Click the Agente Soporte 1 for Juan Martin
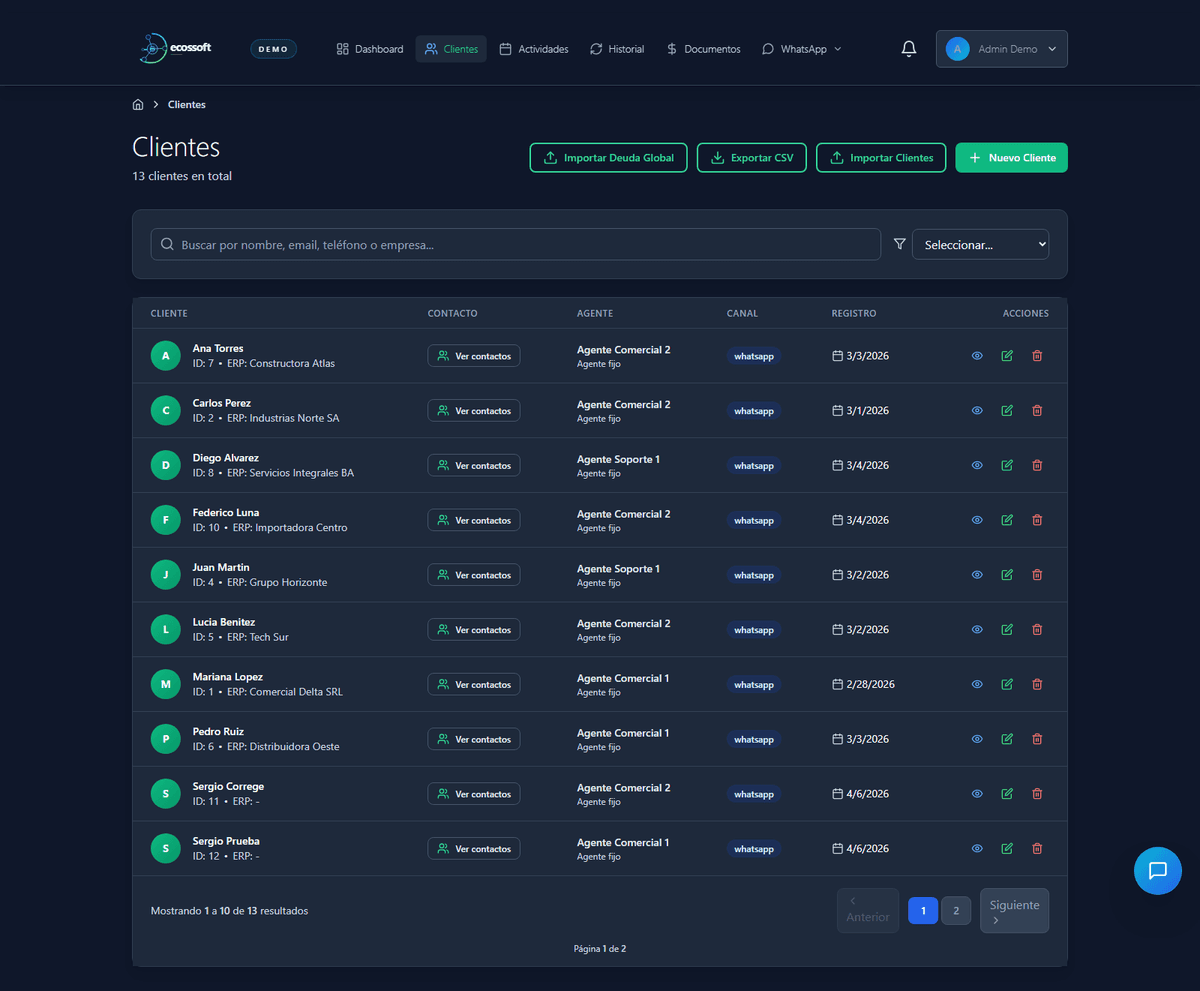The height and width of the screenshot is (991, 1200). pos(618,568)
